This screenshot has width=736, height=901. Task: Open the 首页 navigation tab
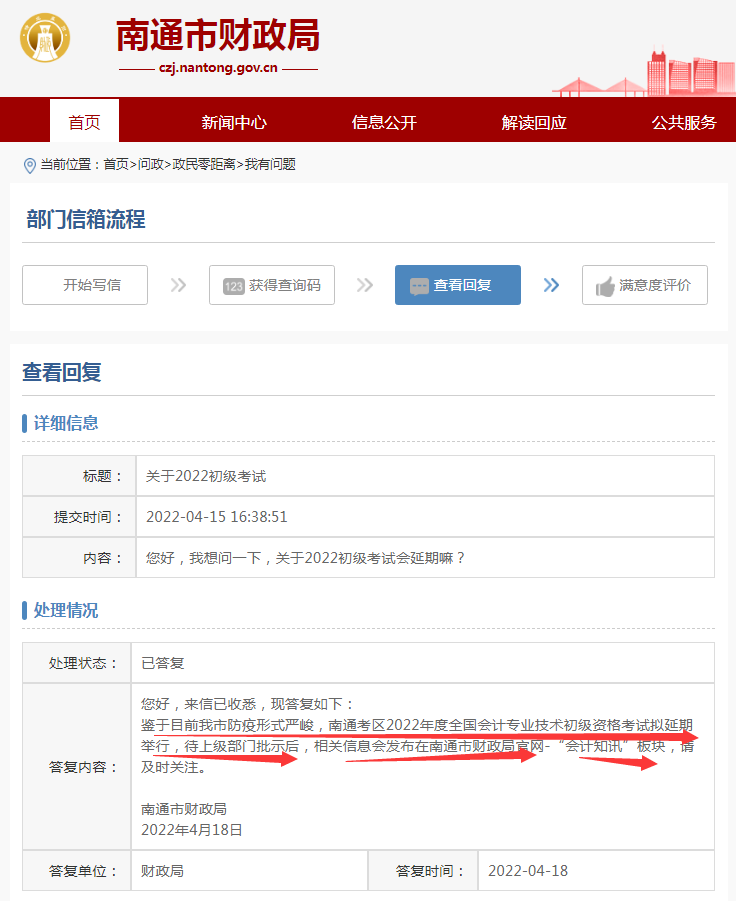(84, 121)
